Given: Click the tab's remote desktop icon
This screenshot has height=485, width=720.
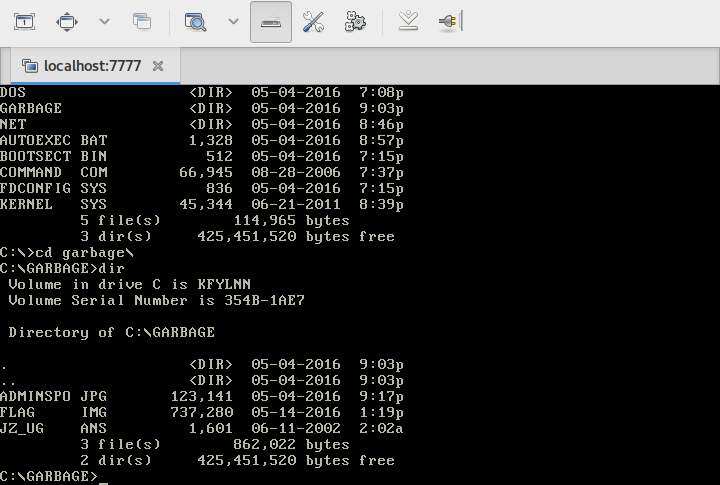Looking at the screenshot, I should pyautogui.click(x=30, y=66).
